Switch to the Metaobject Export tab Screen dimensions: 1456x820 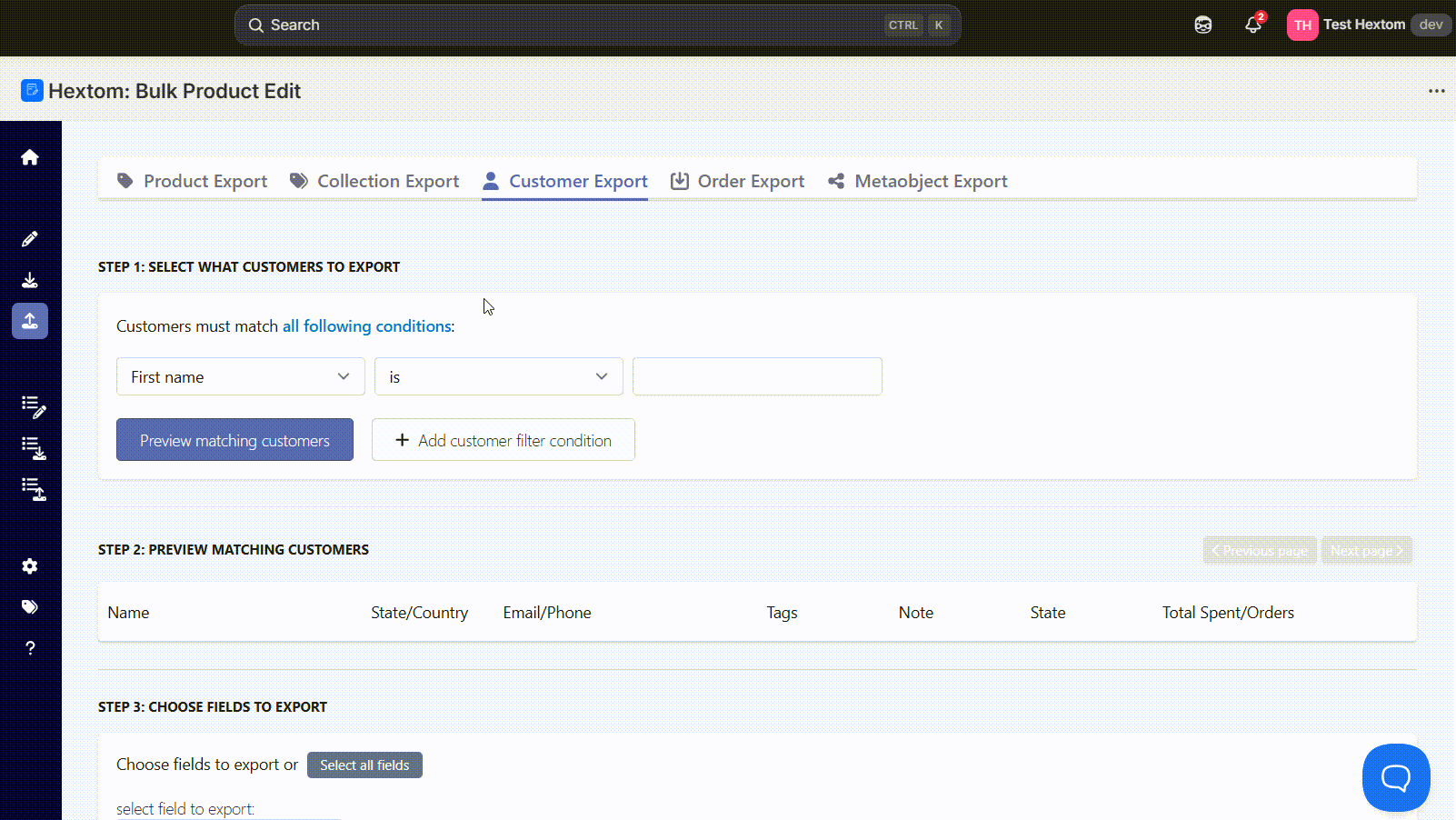[918, 181]
